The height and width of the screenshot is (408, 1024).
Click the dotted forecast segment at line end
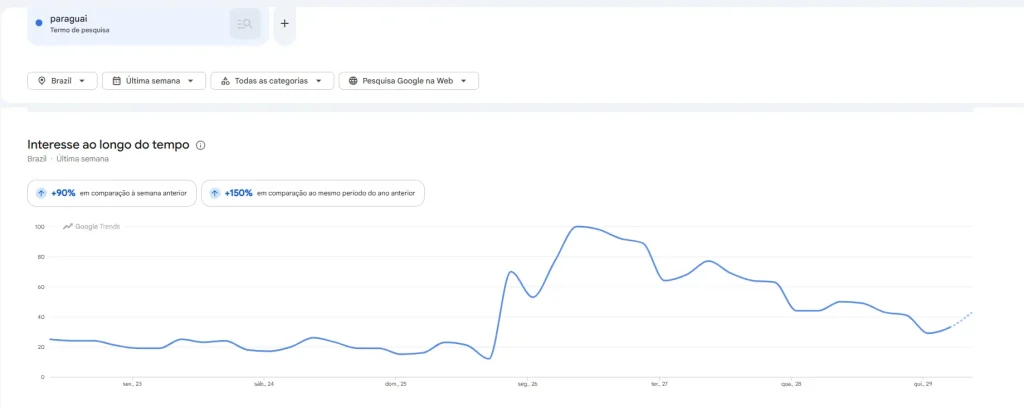(961, 319)
